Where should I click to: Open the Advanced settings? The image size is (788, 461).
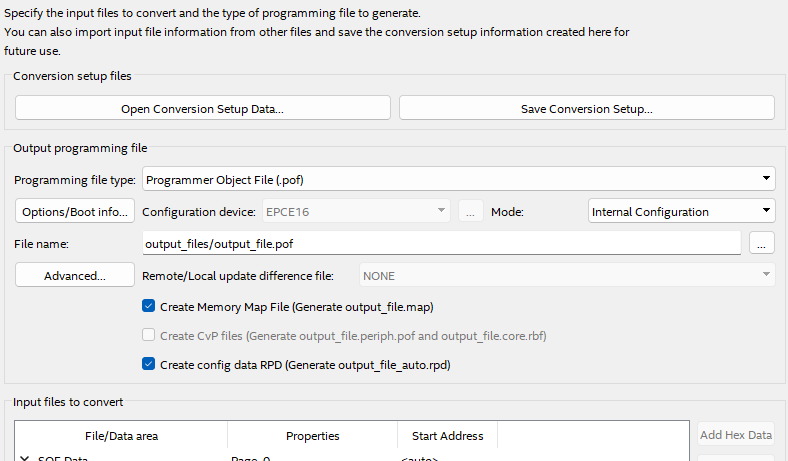click(x=75, y=275)
